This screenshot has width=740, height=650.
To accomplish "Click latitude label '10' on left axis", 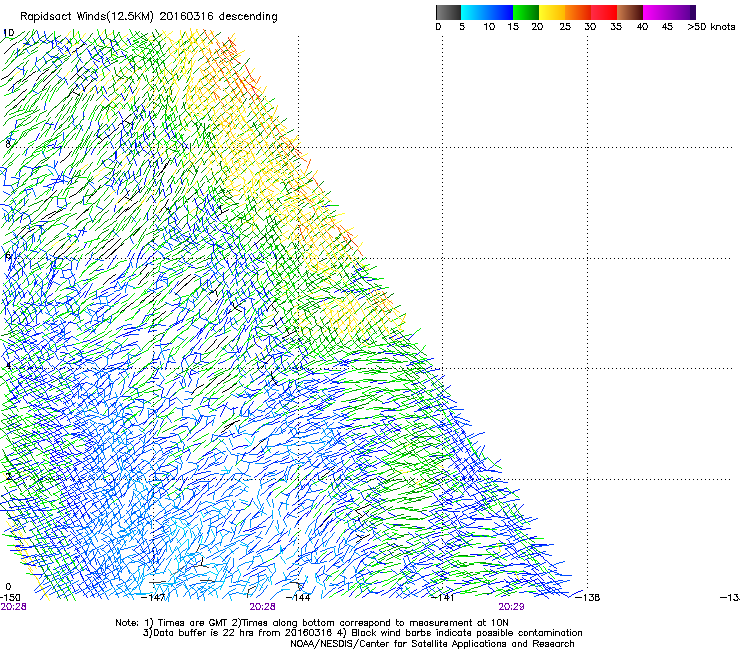I will coord(9,33).
